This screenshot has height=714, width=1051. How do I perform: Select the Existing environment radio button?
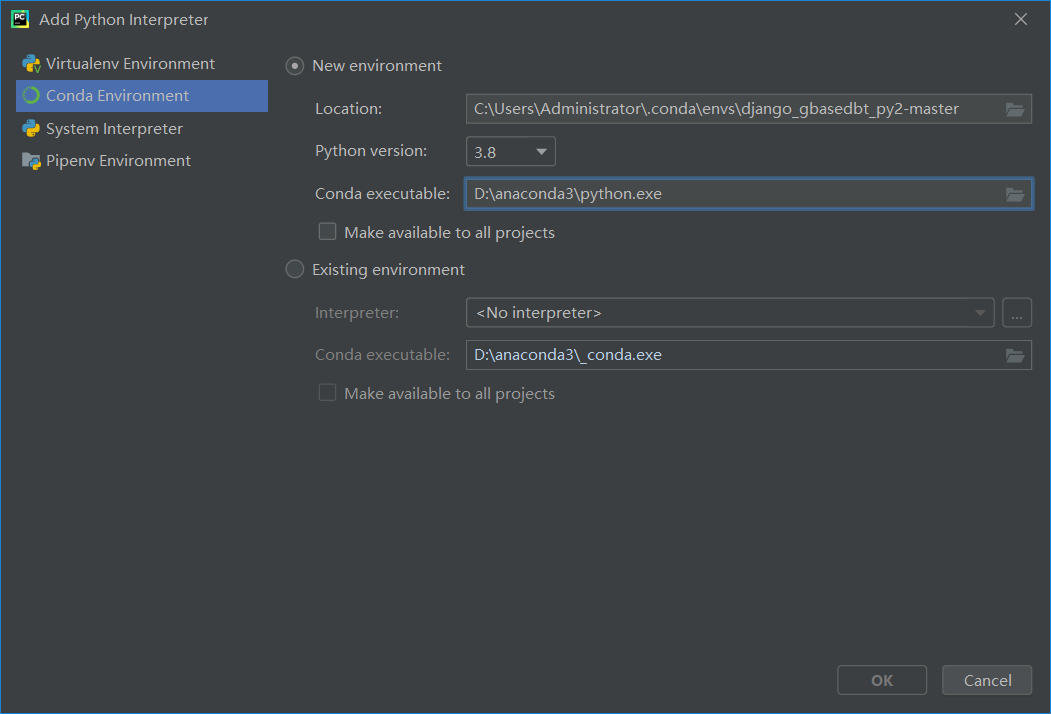pos(295,270)
